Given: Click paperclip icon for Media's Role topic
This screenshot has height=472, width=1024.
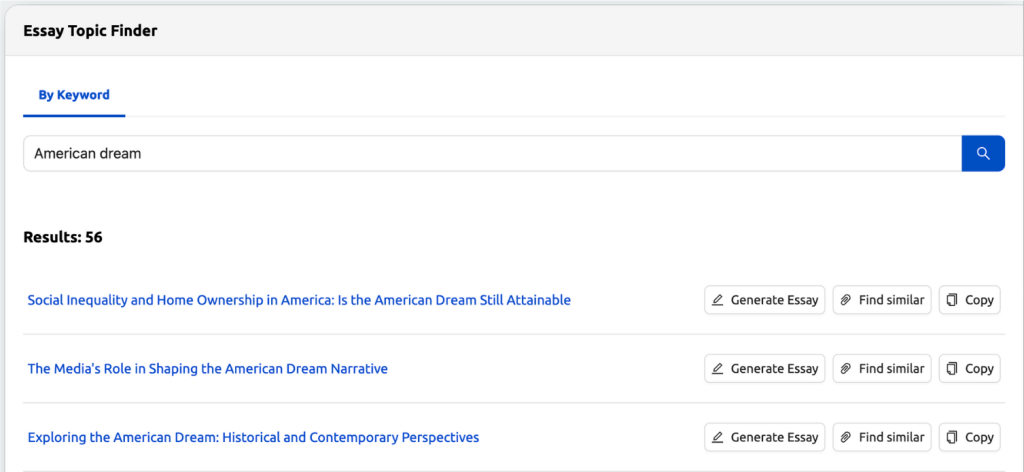Looking at the screenshot, I should [846, 369].
